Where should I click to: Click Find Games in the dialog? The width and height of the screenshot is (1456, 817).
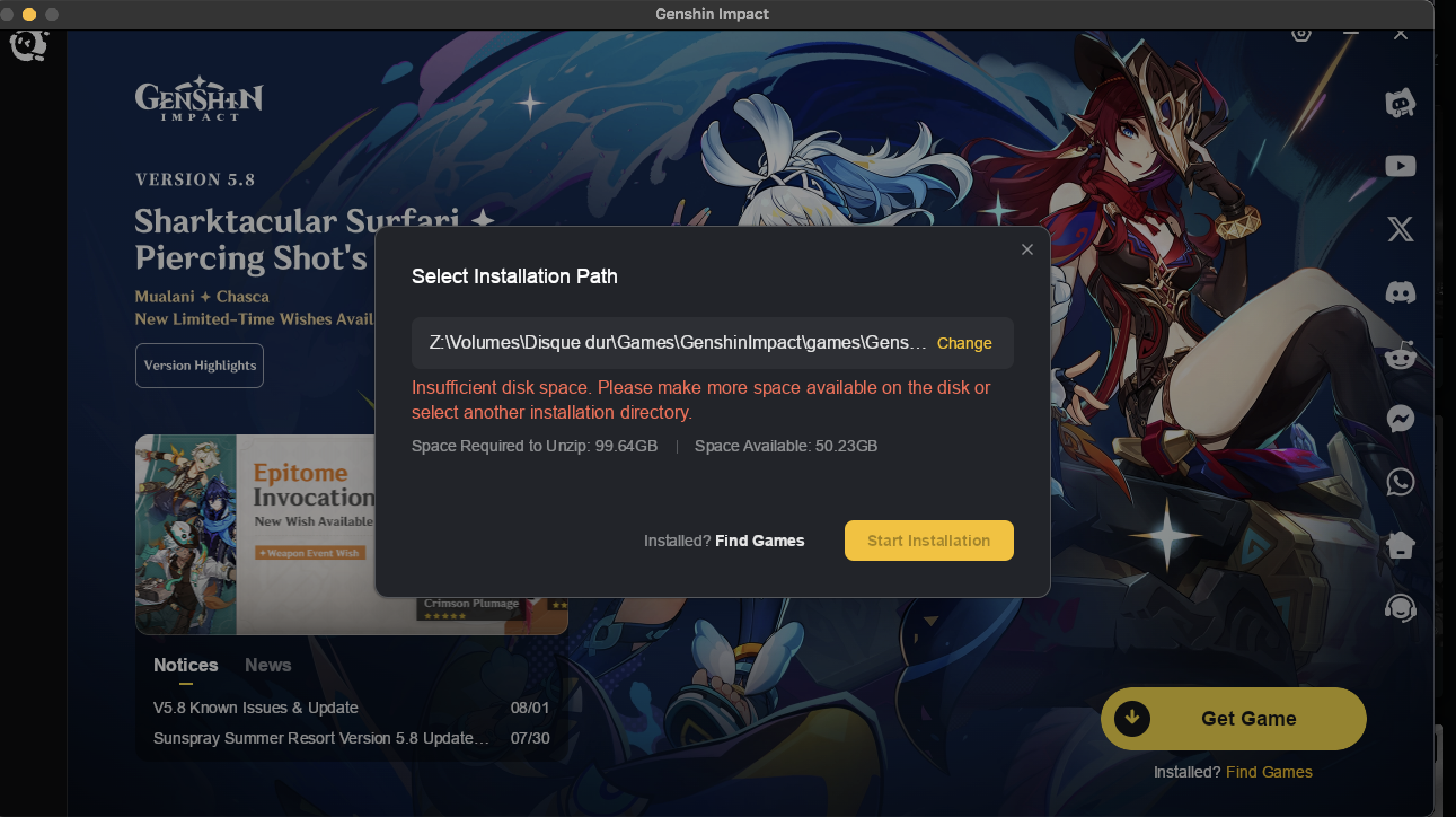click(x=759, y=541)
